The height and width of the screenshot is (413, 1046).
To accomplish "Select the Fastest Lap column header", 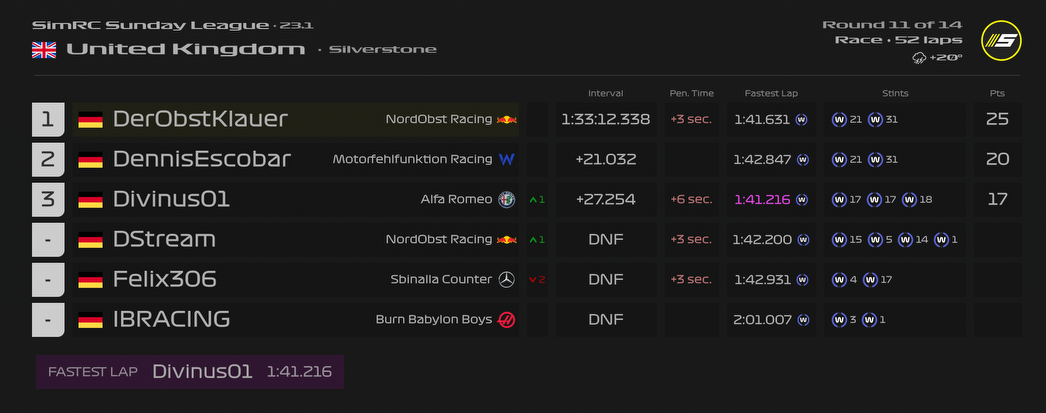I will pos(769,93).
